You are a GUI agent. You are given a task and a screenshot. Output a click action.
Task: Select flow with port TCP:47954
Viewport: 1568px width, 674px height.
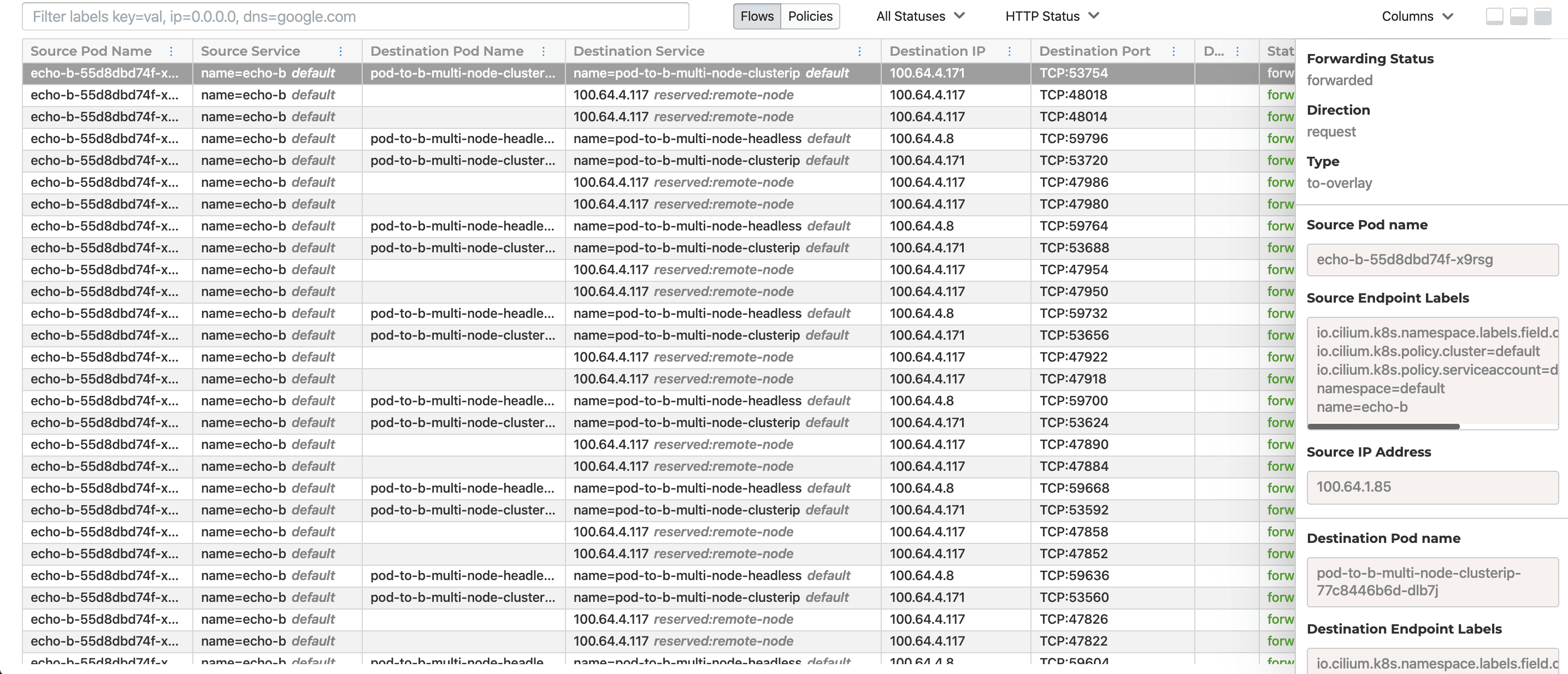click(x=658, y=270)
